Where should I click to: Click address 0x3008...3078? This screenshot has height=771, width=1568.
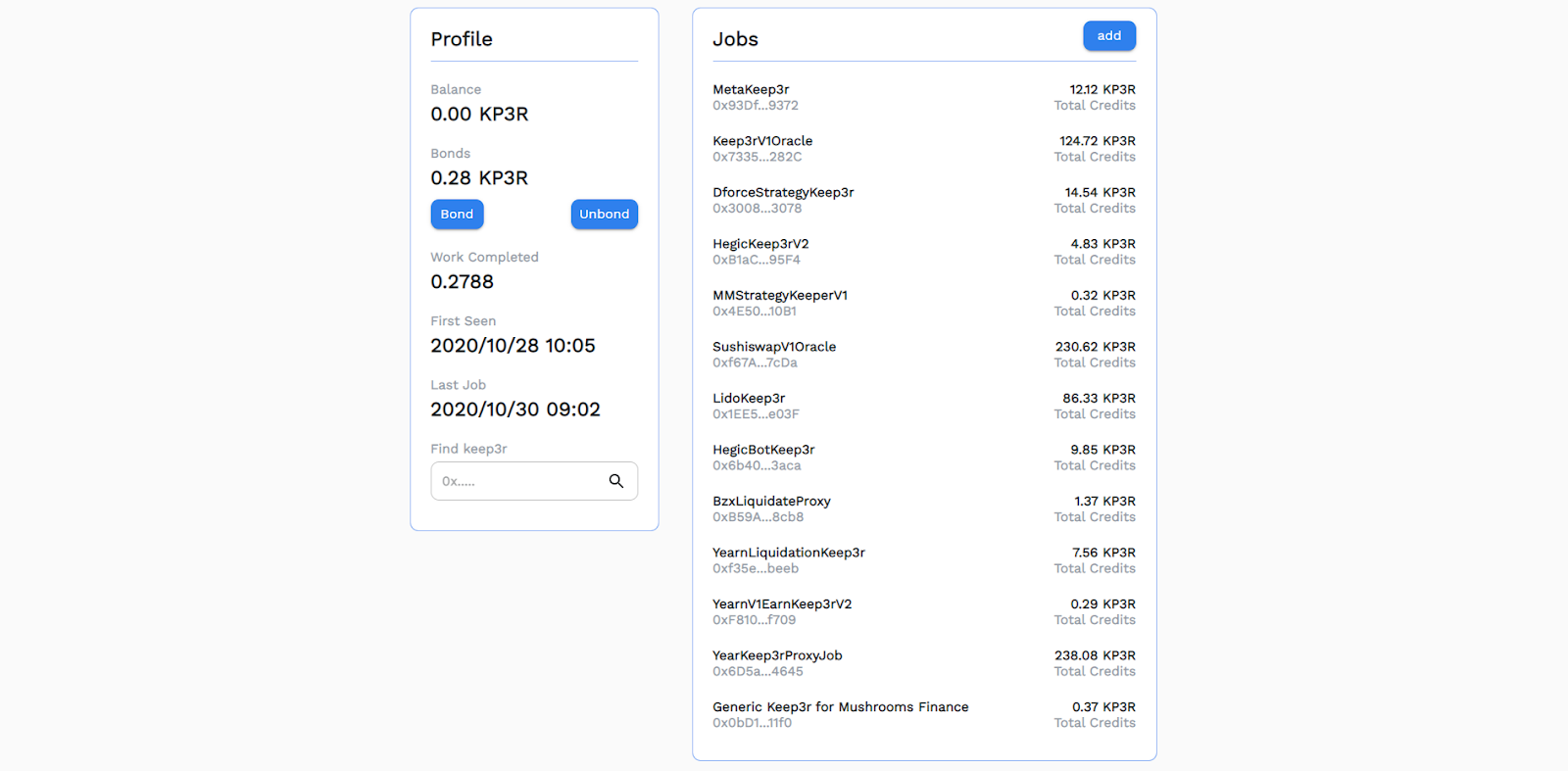coord(758,209)
